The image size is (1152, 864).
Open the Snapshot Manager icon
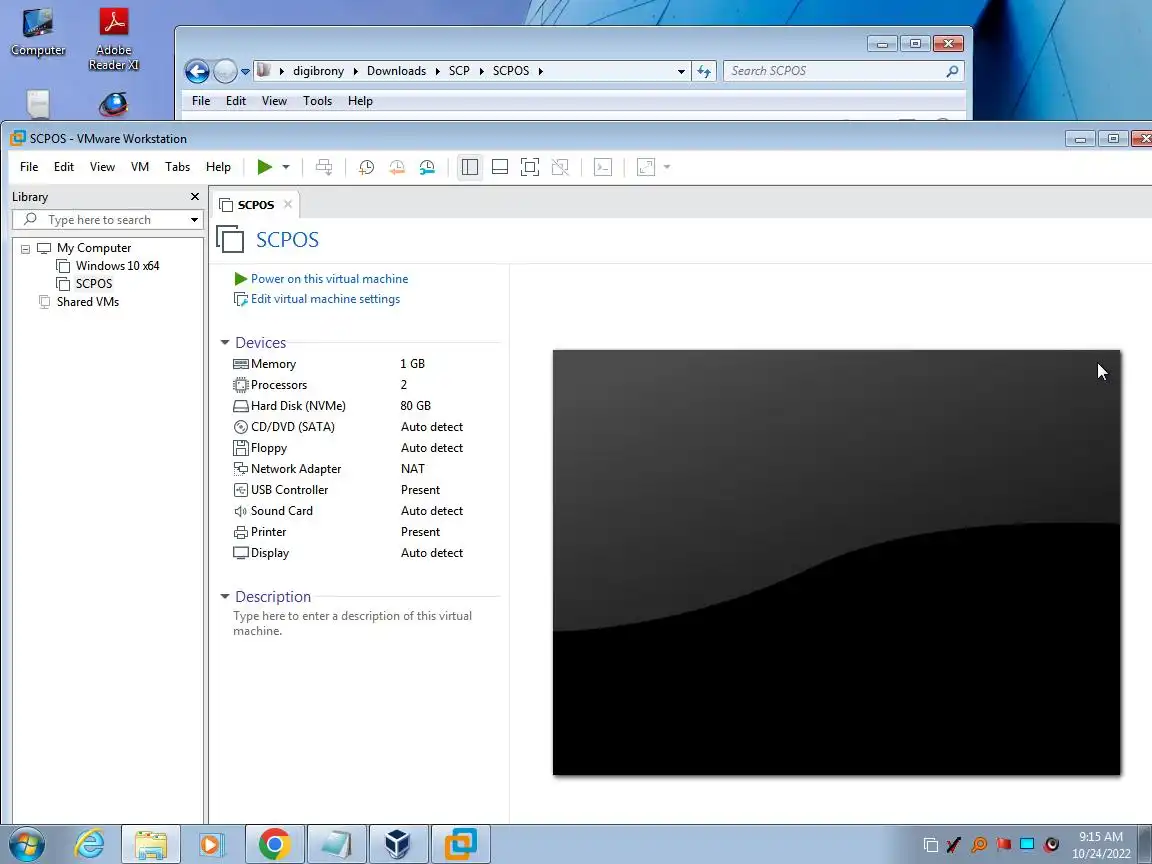pos(427,168)
